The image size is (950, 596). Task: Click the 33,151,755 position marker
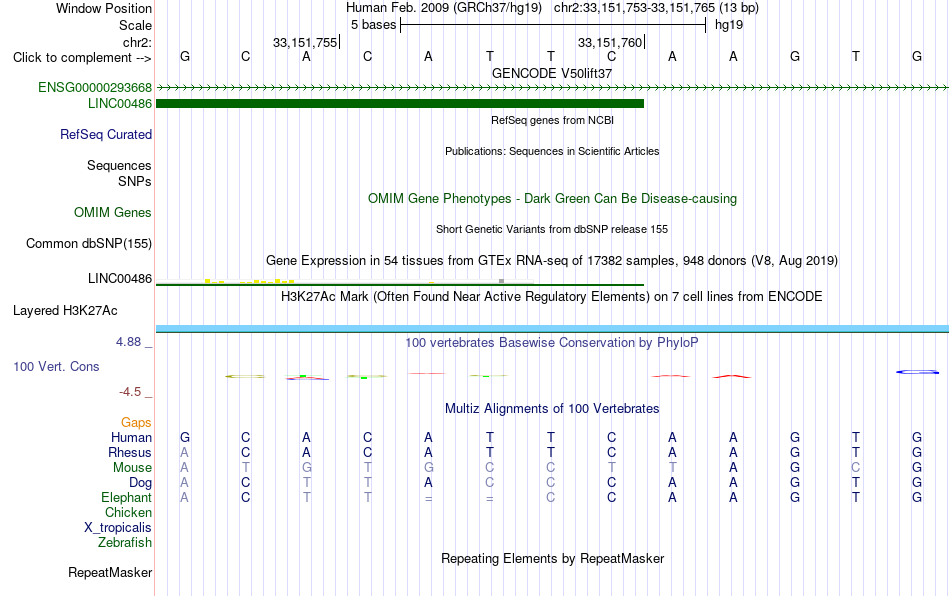(305, 42)
